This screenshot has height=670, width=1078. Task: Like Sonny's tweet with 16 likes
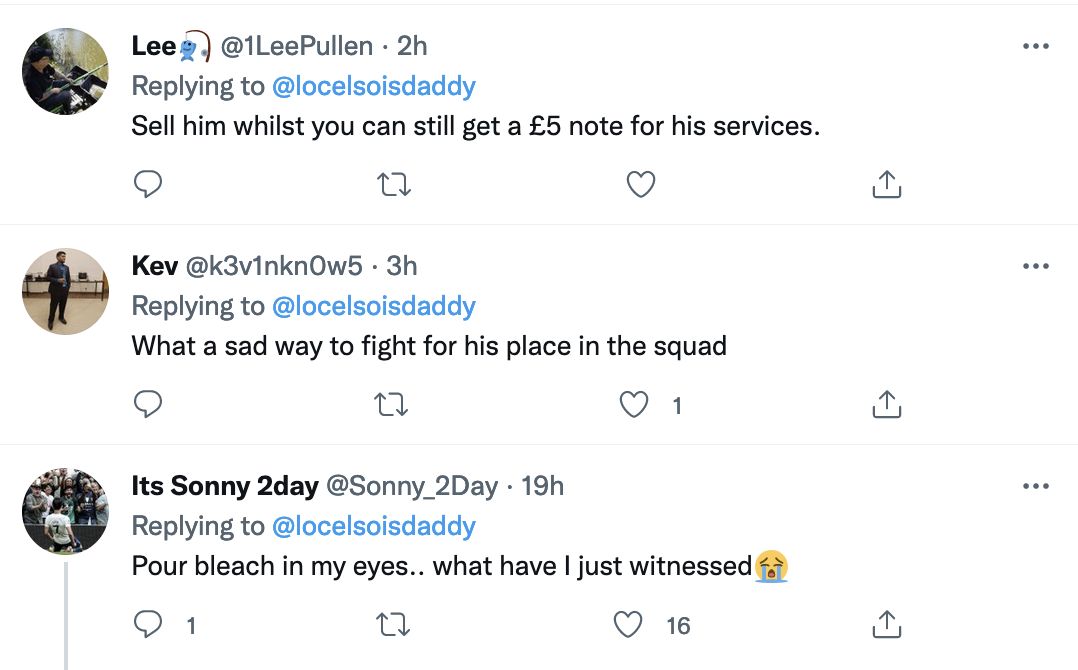tap(629, 625)
